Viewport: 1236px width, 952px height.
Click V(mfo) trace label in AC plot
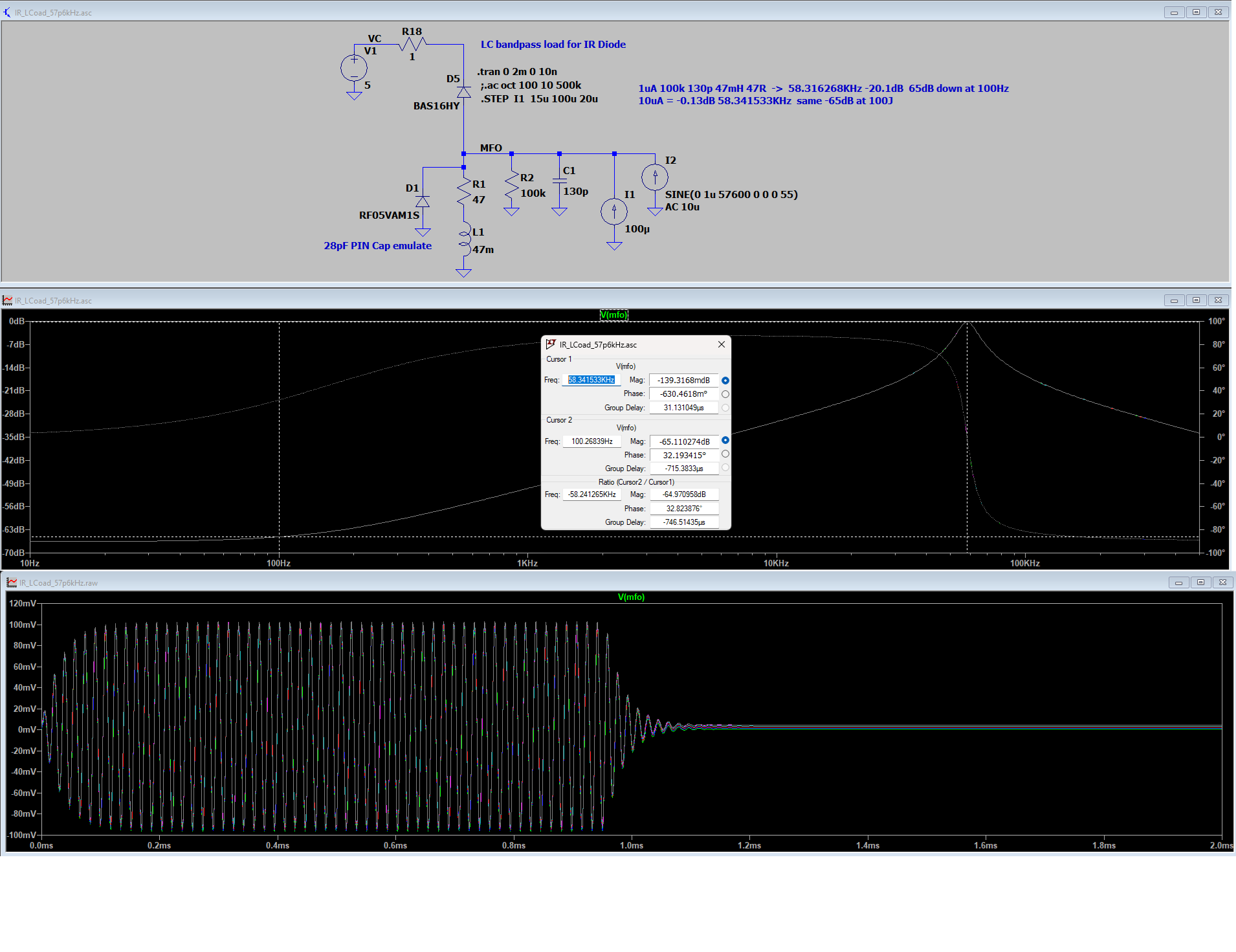point(613,315)
